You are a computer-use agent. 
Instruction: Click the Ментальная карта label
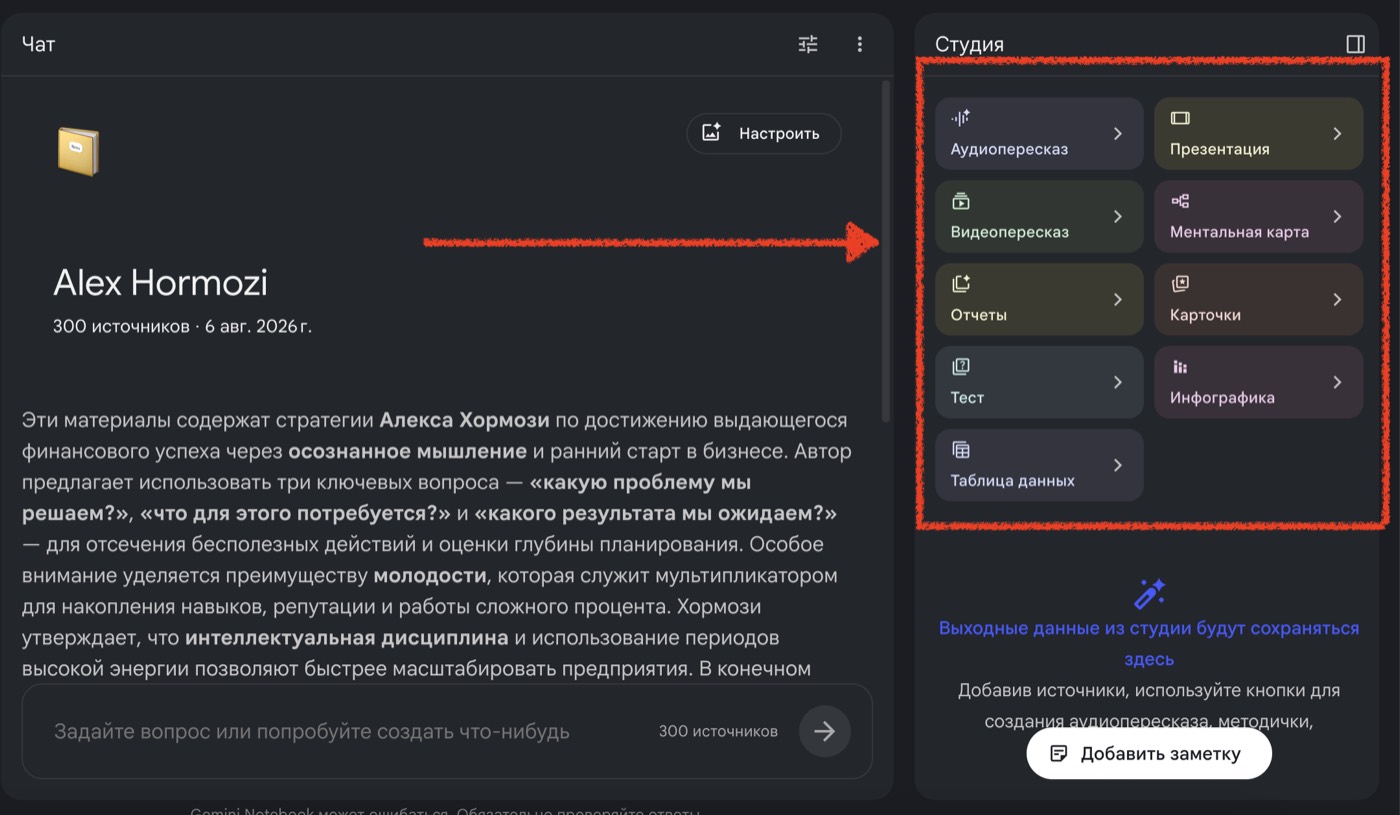coord(1239,232)
